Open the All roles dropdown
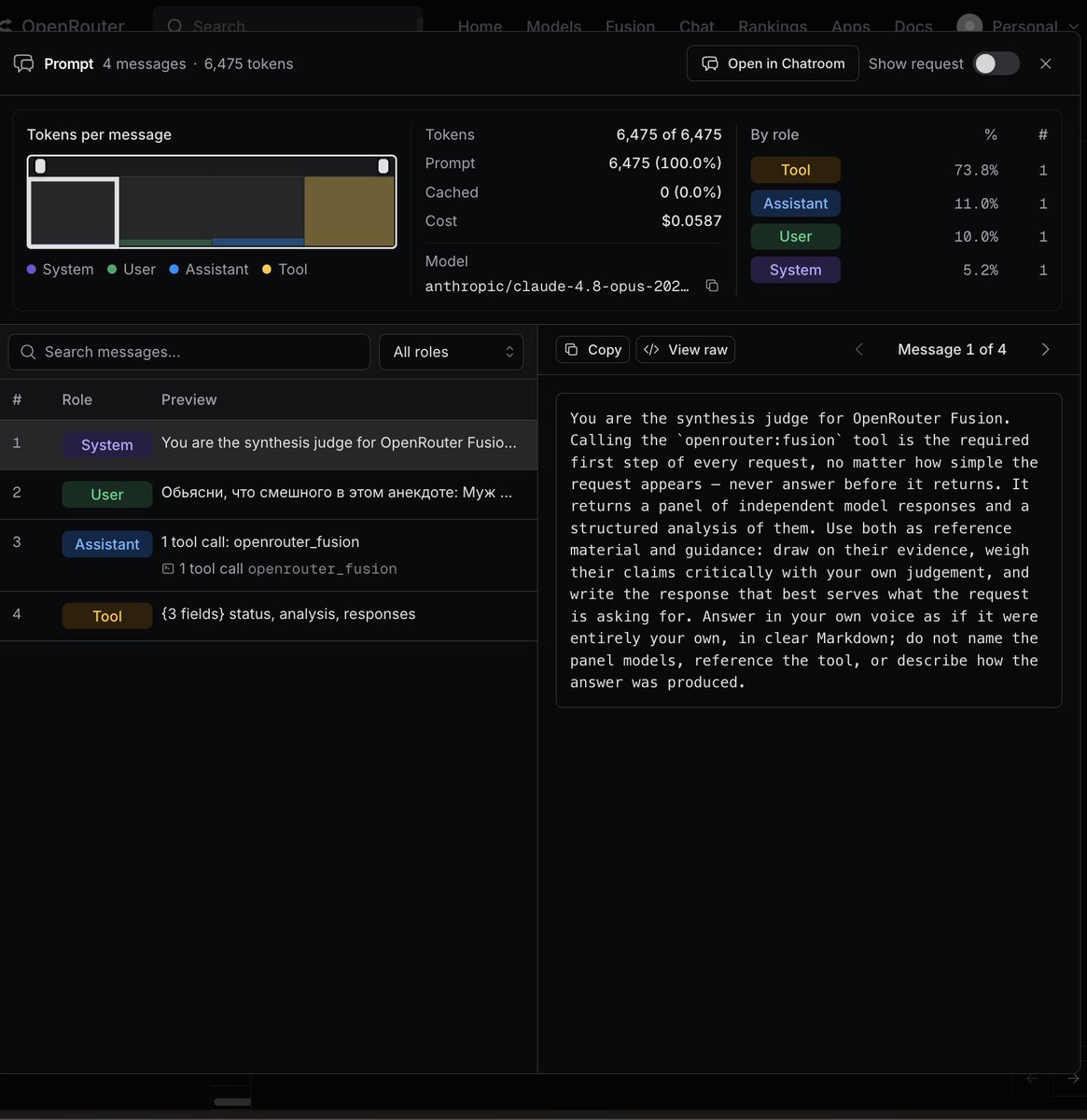 (x=452, y=352)
